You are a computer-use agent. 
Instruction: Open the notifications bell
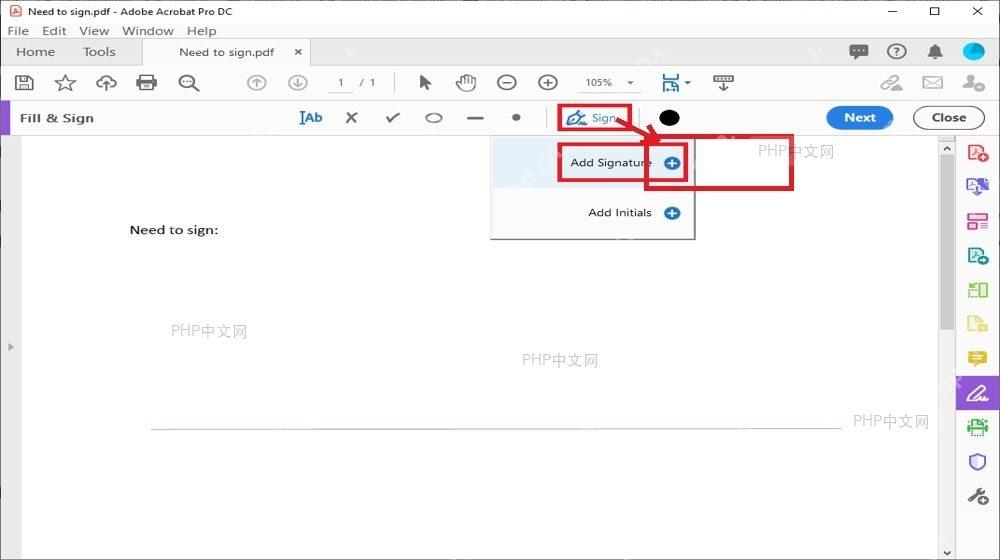(935, 52)
